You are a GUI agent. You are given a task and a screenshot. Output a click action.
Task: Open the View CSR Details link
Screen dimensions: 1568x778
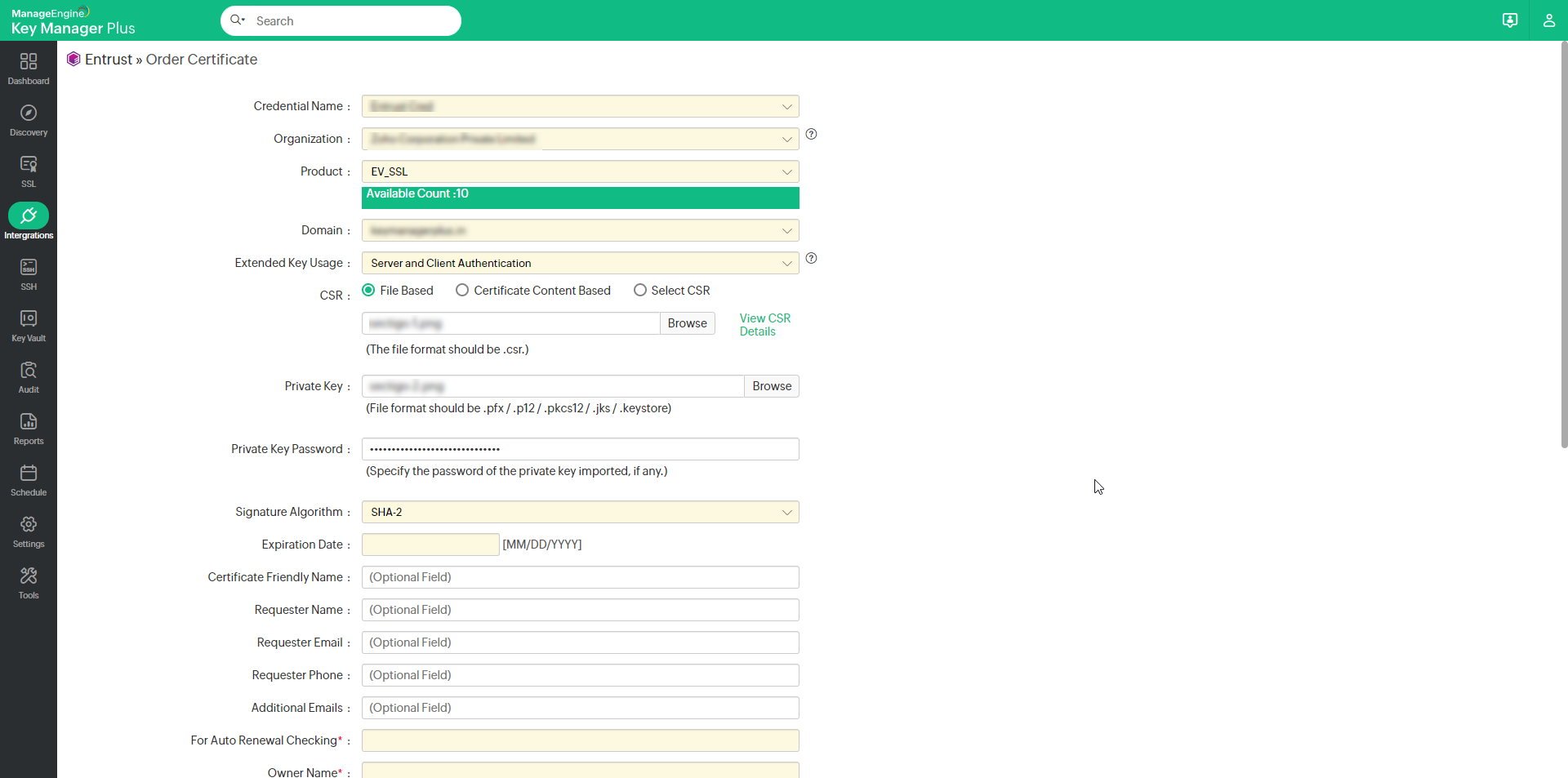pyautogui.click(x=765, y=325)
